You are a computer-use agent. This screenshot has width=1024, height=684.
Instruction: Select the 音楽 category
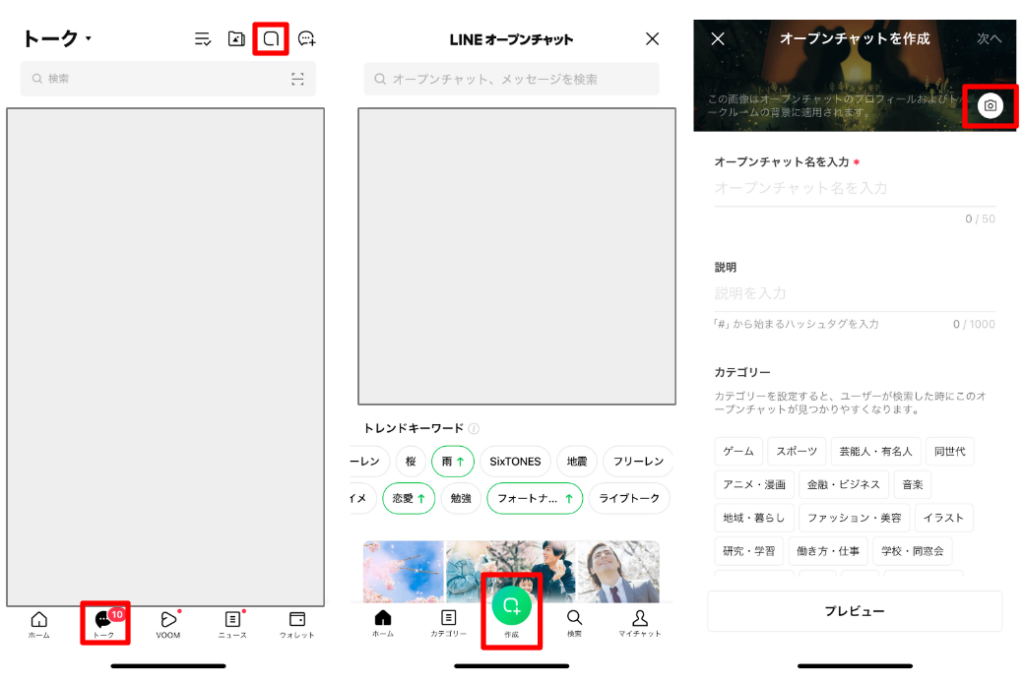click(912, 485)
